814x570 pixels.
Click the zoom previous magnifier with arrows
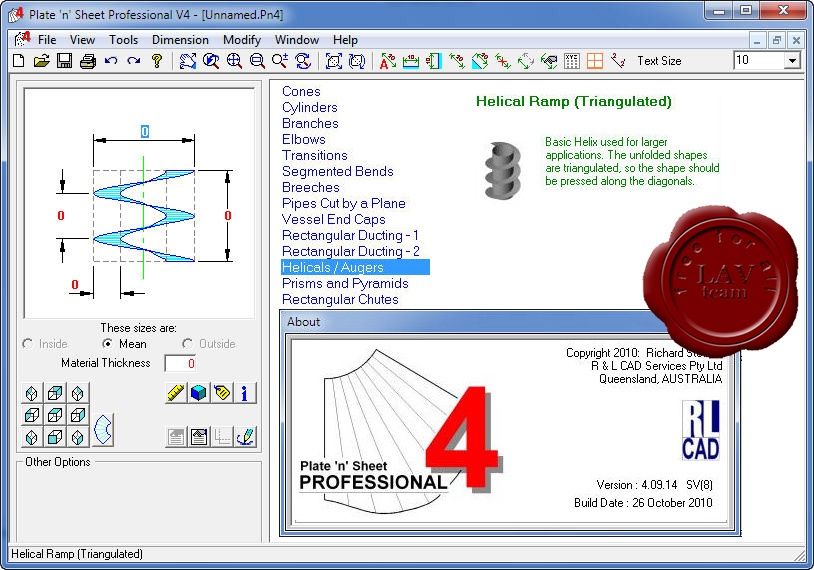click(x=303, y=61)
